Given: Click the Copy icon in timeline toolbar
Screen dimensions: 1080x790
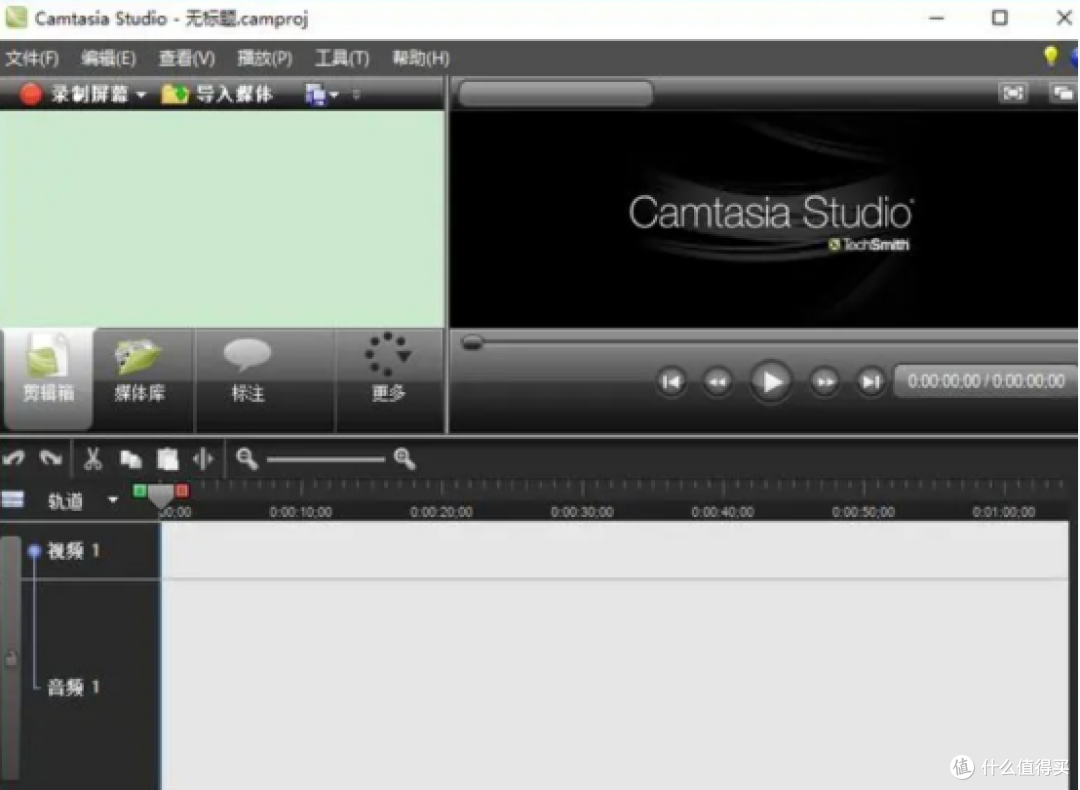Looking at the screenshot, I should click(131, 459).
